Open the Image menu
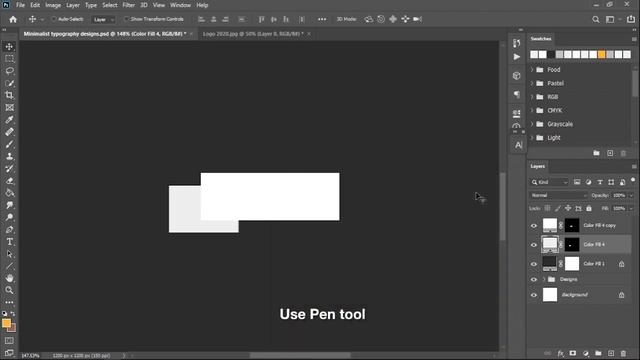The width and height of the screenshot is (640, 360). 53,5
